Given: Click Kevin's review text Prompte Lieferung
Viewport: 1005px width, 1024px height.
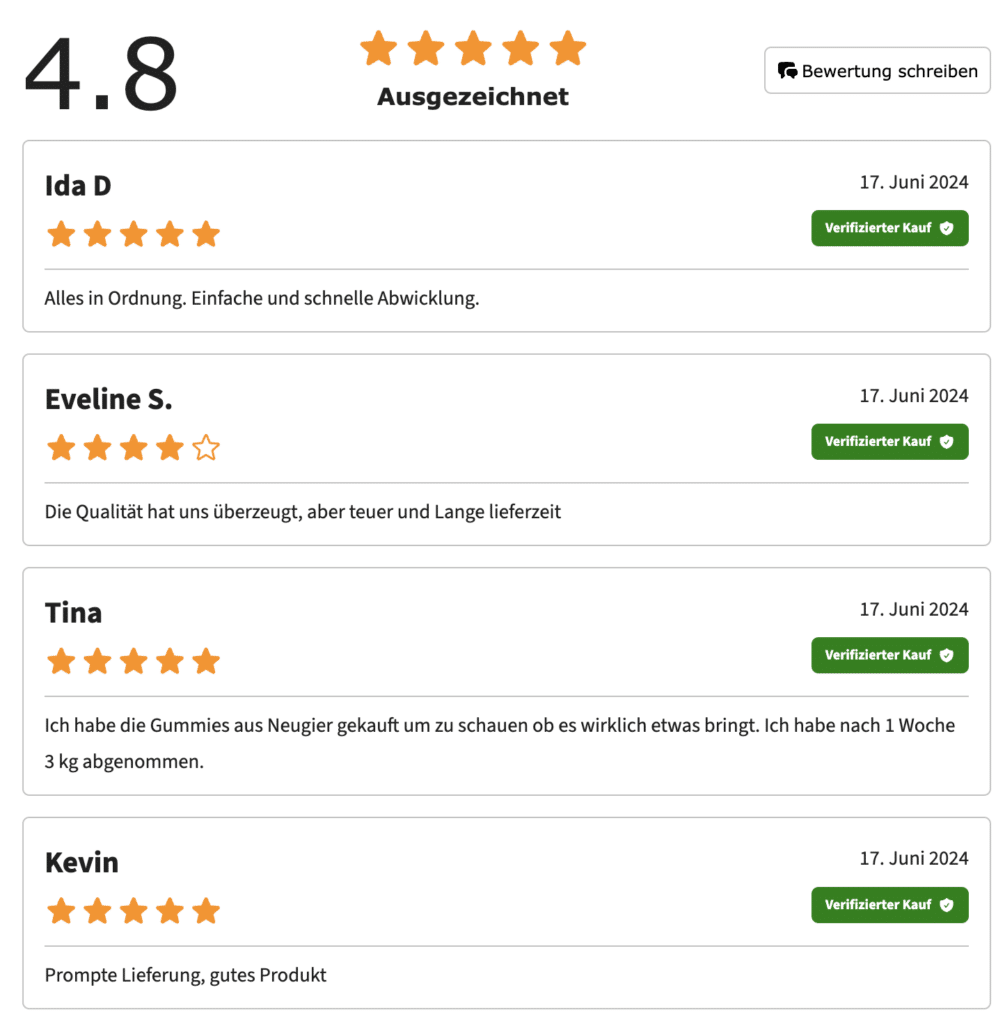Looking at the screenshot, I should click(185, 975).
